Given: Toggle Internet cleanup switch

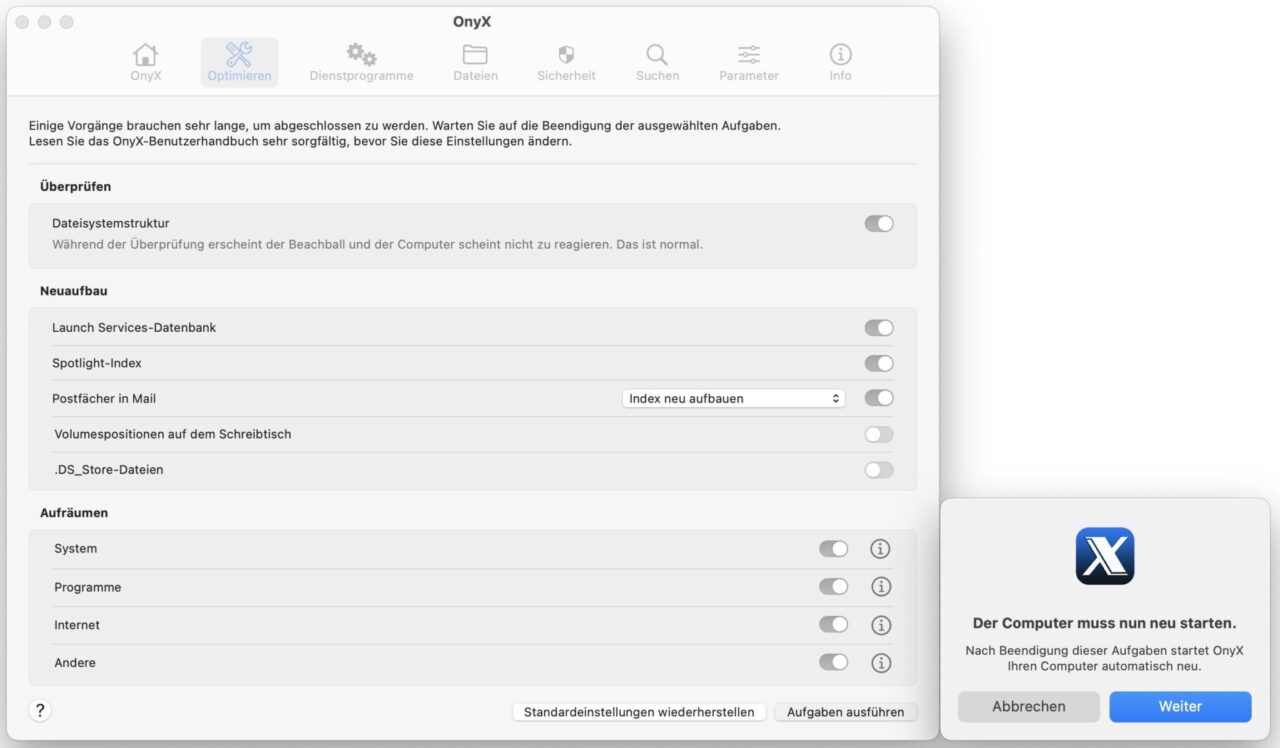Looking at the screenshot, I should [x=833, y=625].
